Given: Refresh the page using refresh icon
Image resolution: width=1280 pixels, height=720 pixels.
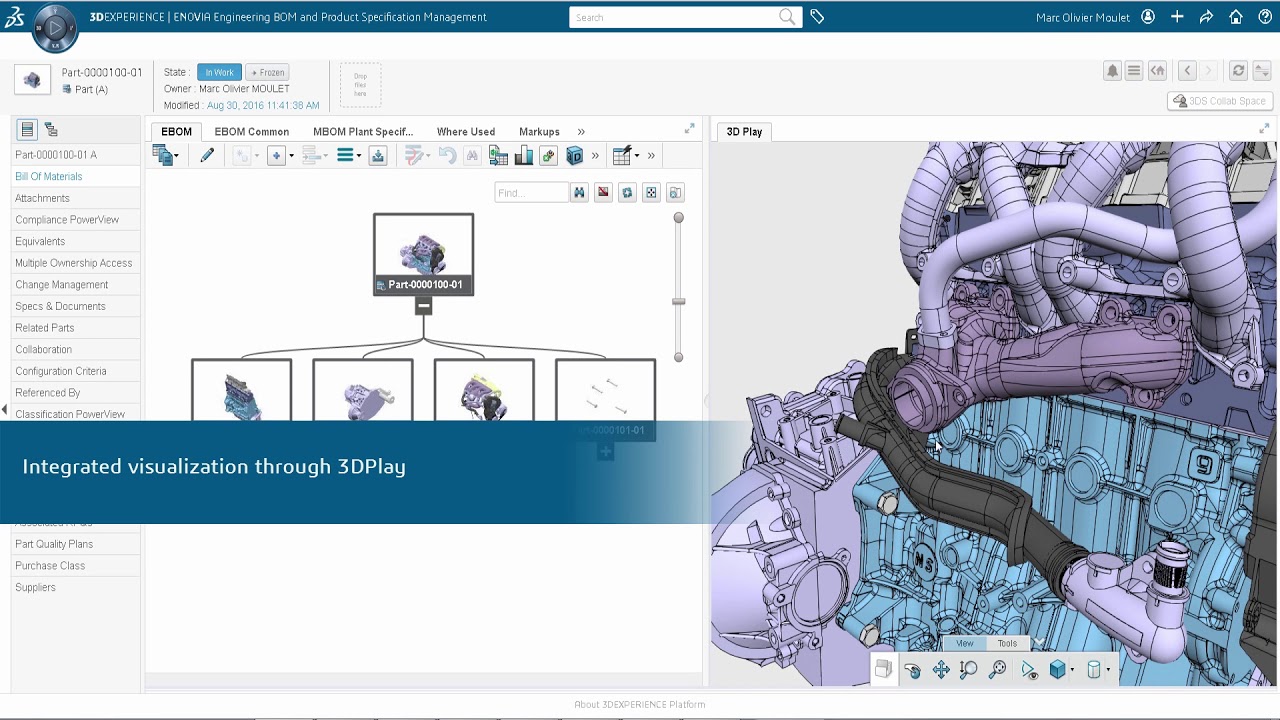Looking at the screenshot, I should tap(1238, 71).
